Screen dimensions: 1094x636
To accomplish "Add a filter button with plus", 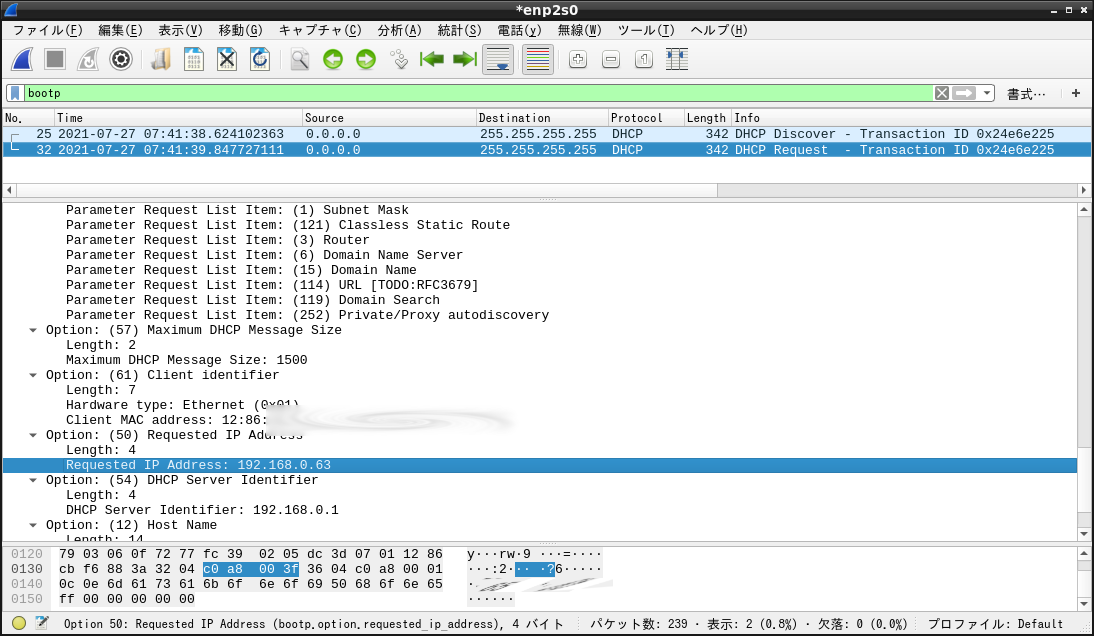I will click(1076, 93).
